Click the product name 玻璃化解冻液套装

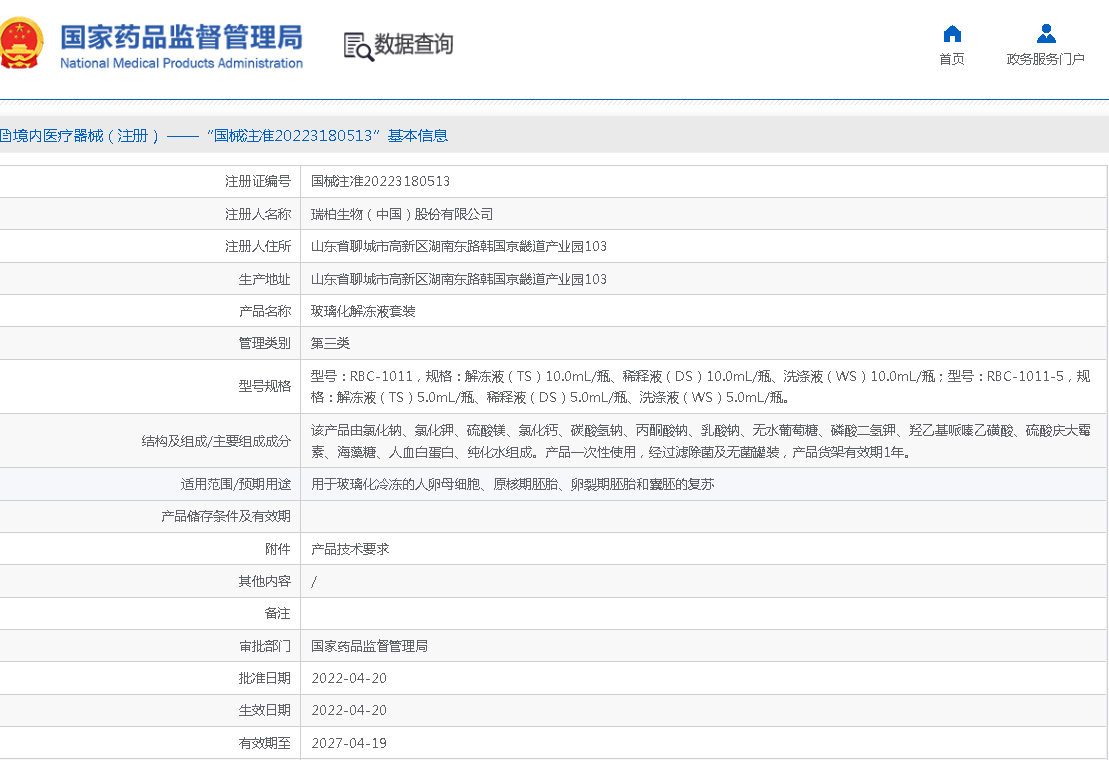[363, 311]
